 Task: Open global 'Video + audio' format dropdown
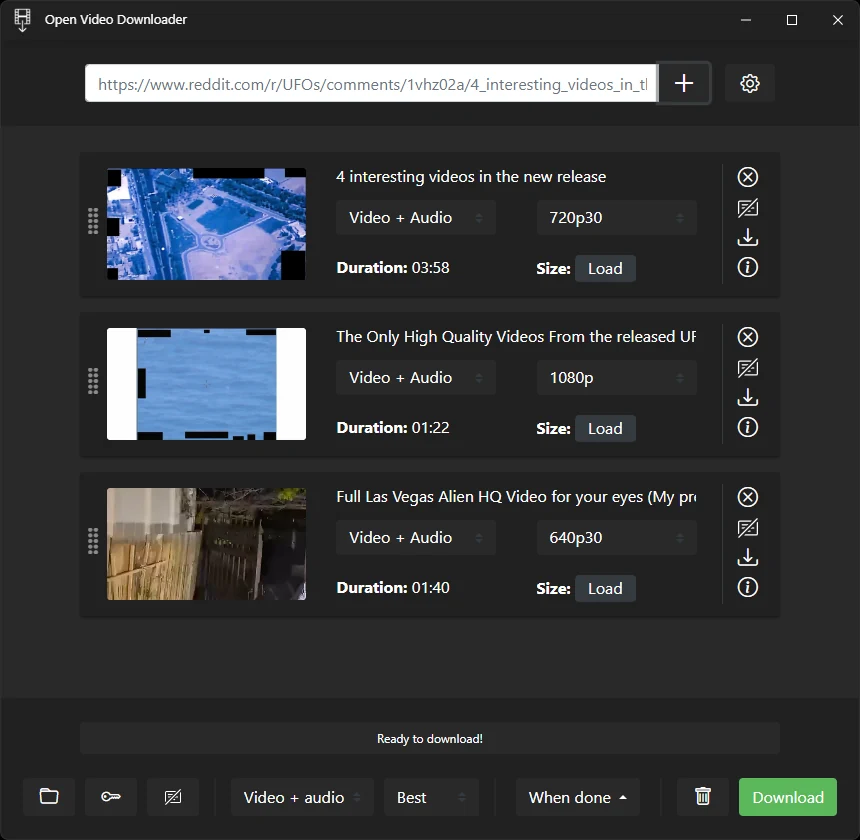(x=302, y=797)
